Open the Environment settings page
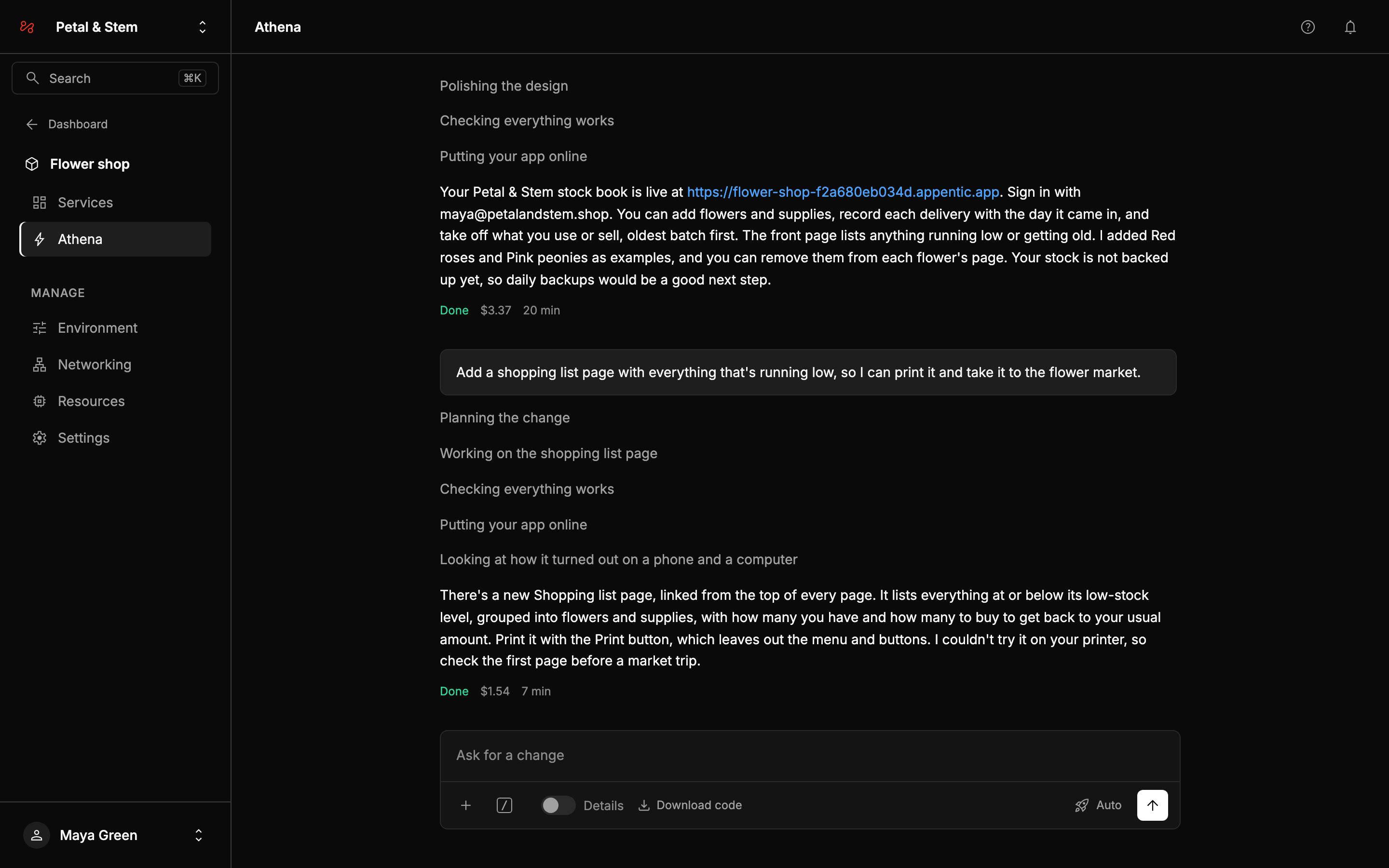Screen dimensions: 1389x868 [115, 328]
